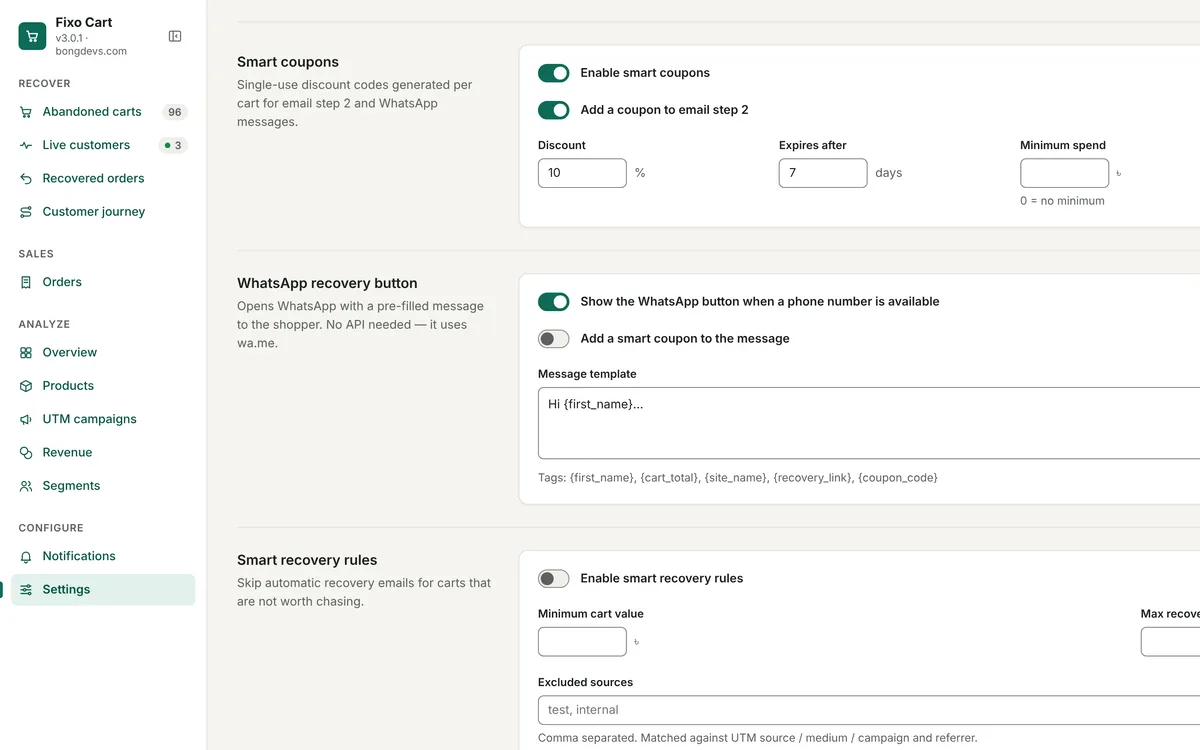Click the Live customers pulse icon
The height and width of the screenshot is (750, 1200).
tap(26, 145)
